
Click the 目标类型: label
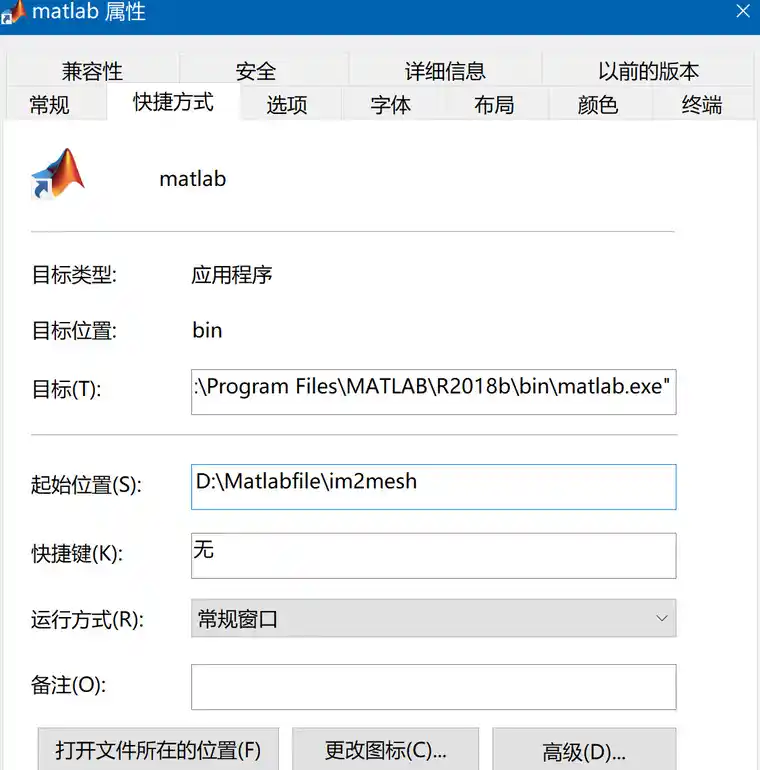pos(74,275)
